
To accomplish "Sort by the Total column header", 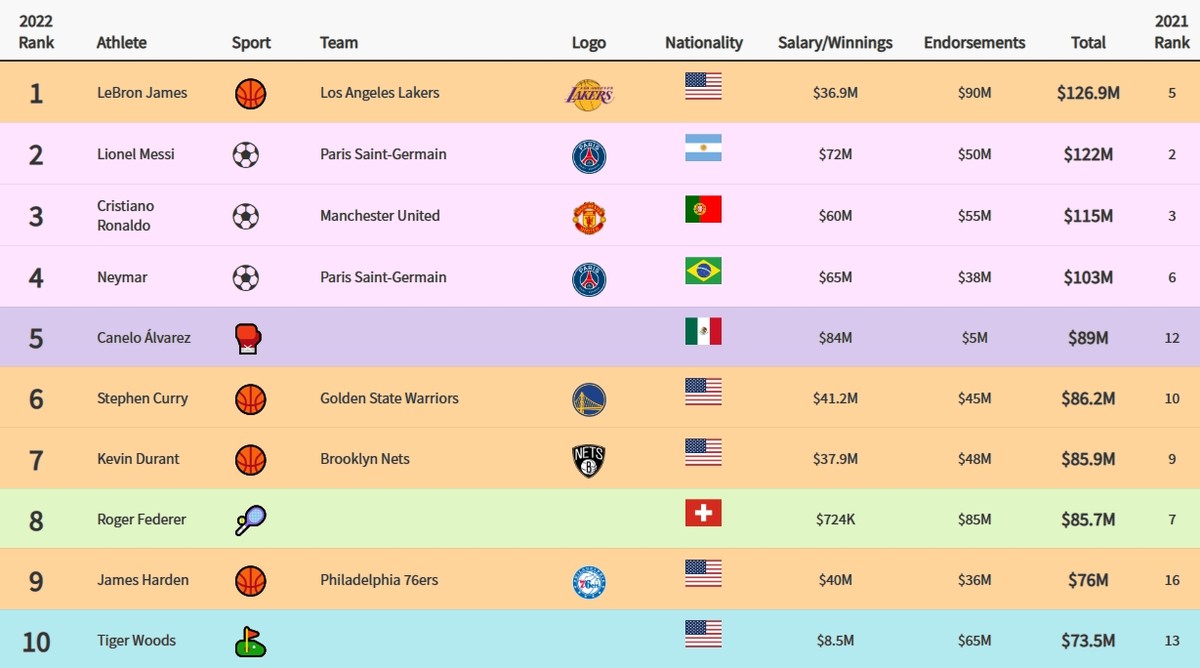I will 1088,42.
